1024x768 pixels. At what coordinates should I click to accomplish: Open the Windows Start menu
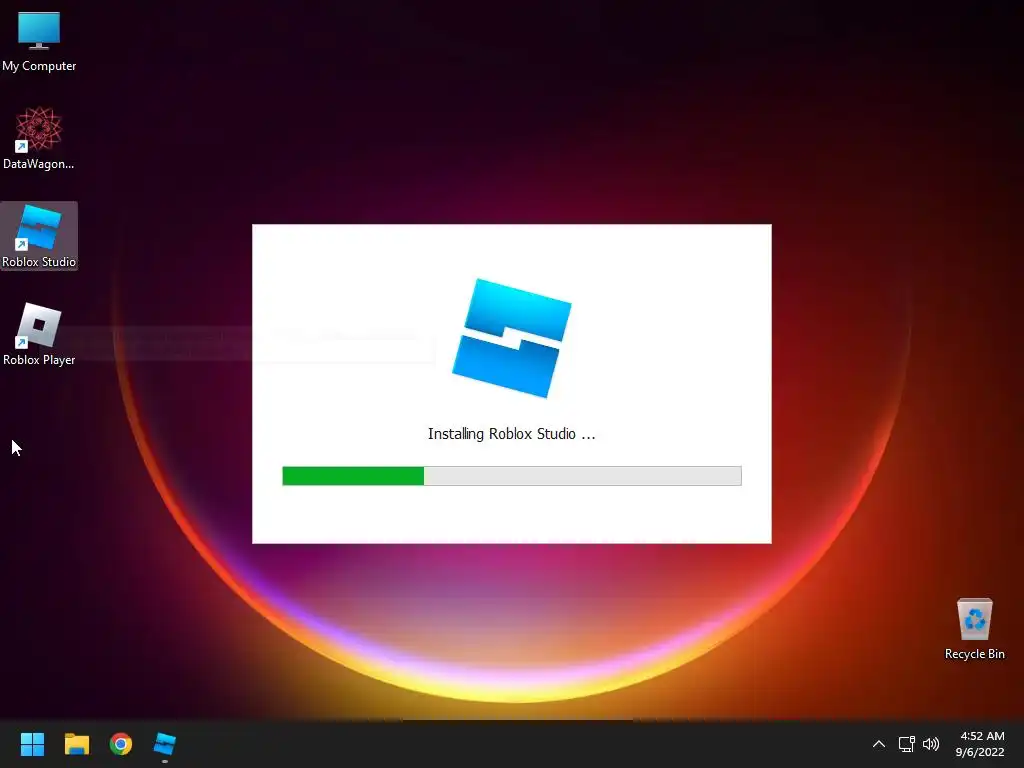coord(32,744)
